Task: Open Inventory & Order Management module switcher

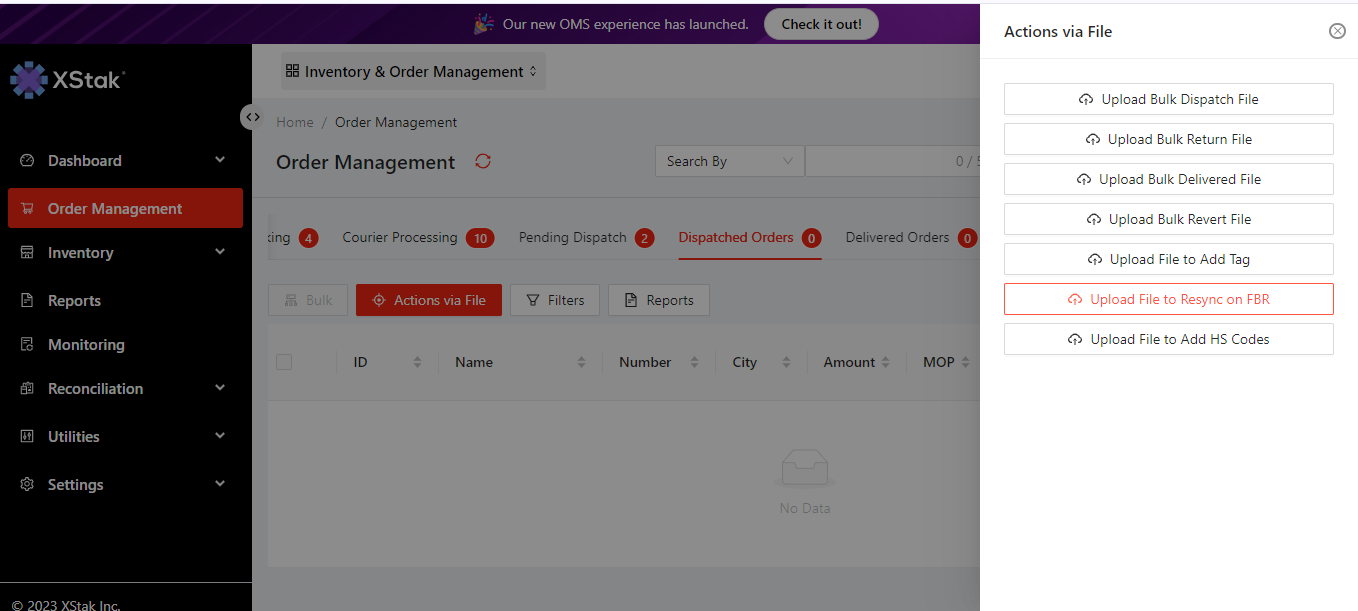Action: [x=412, y=72]
